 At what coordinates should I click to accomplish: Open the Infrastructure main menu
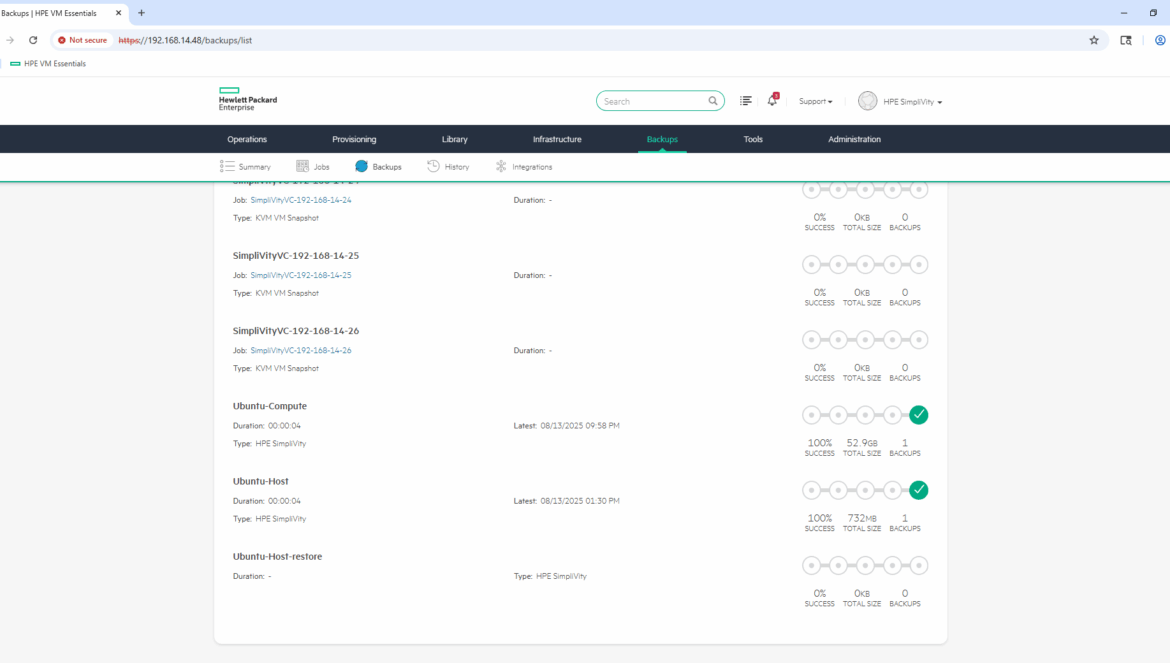tap(557, 139)
